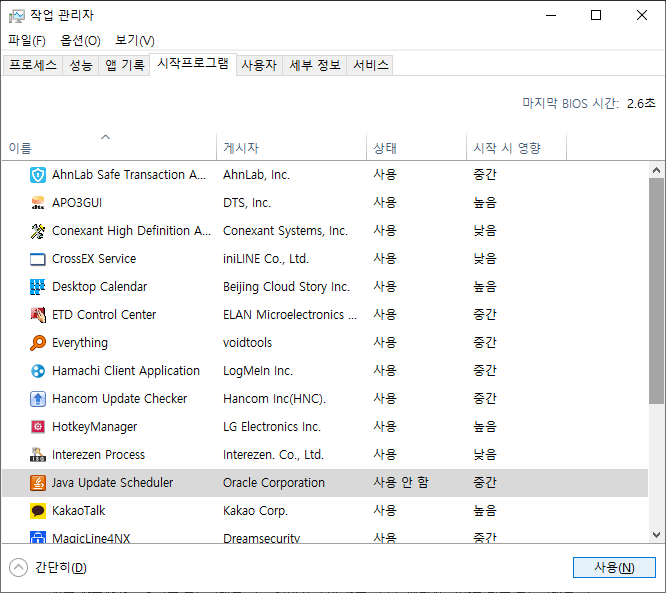Collapse to simple view with 간단히 arrow
Viewport: 666px width, 593px height.
point(18,568)
